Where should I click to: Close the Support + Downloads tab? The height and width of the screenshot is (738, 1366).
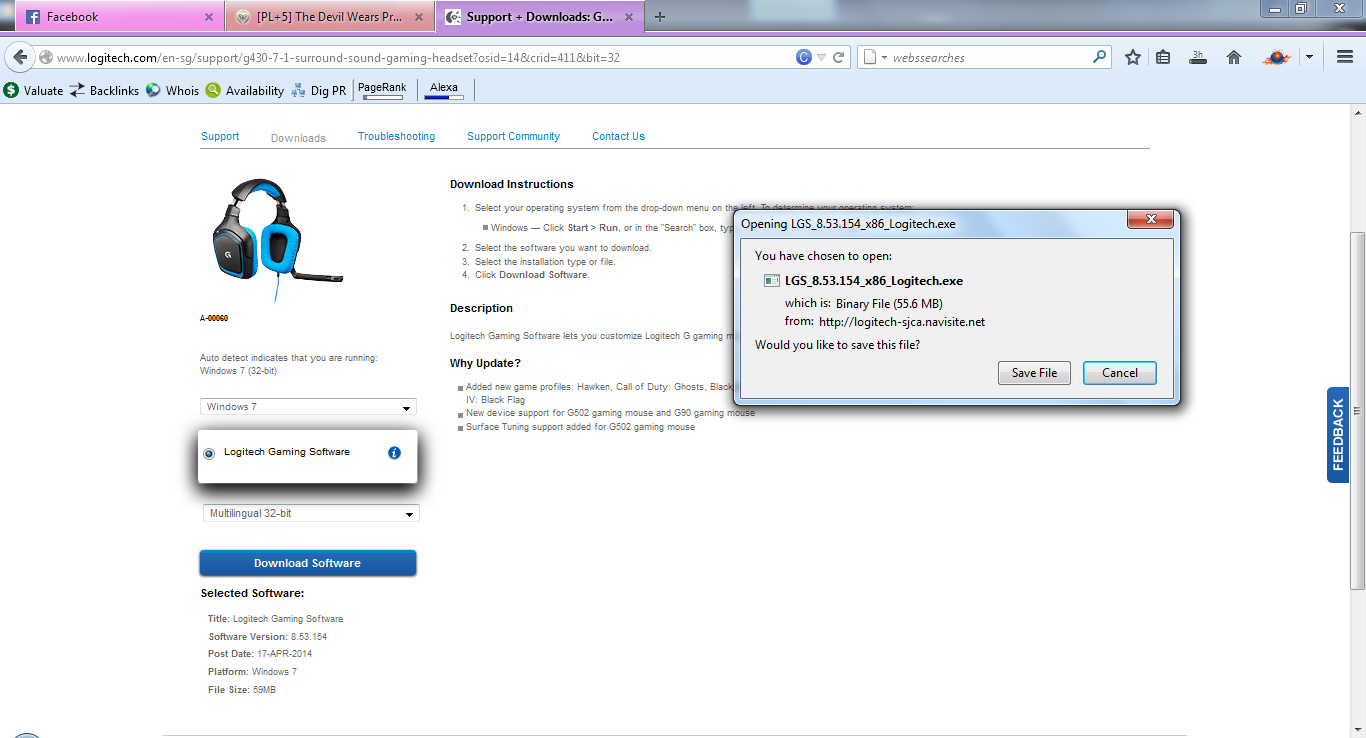click(627, 17)
